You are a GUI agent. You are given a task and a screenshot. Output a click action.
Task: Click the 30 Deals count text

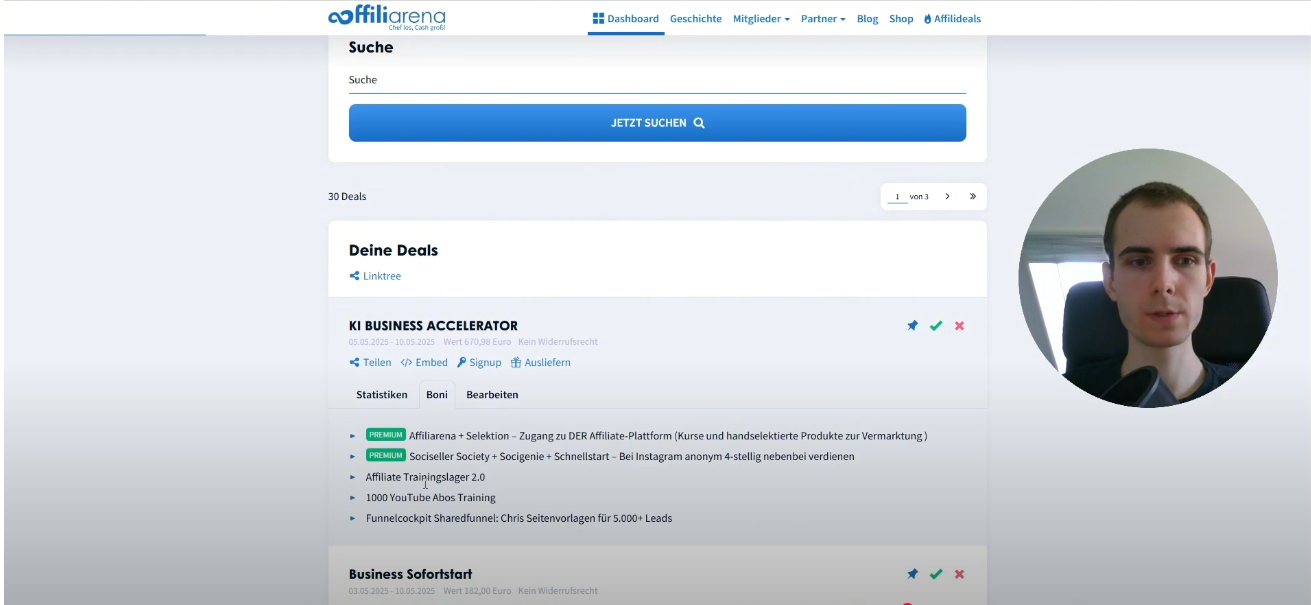coord(347,196)
